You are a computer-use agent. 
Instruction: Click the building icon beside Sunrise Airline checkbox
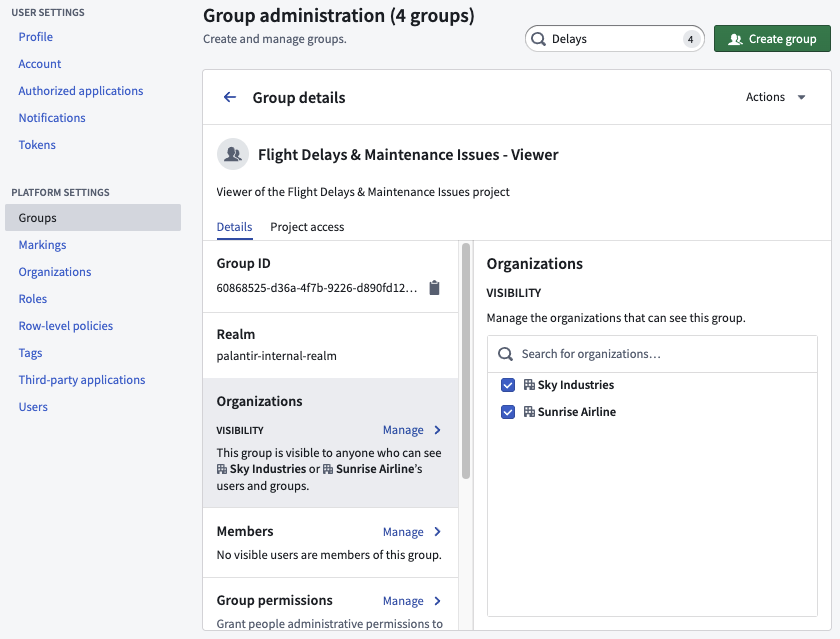point(529,411)
